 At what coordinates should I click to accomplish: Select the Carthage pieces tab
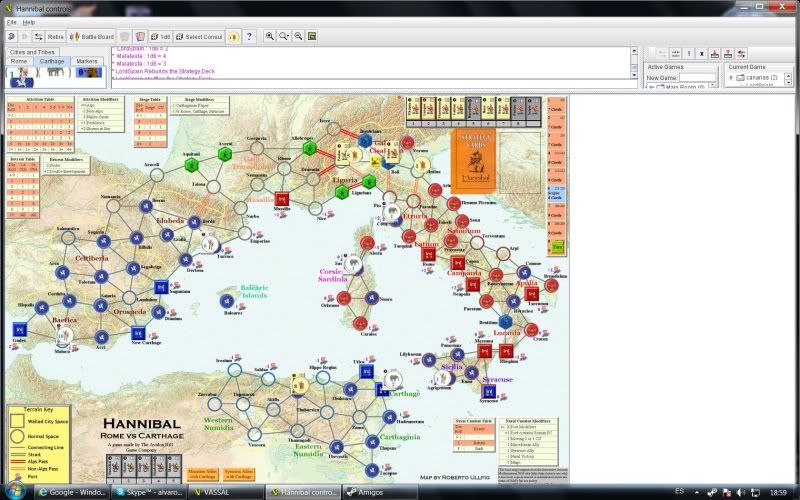tap(52, 61)
